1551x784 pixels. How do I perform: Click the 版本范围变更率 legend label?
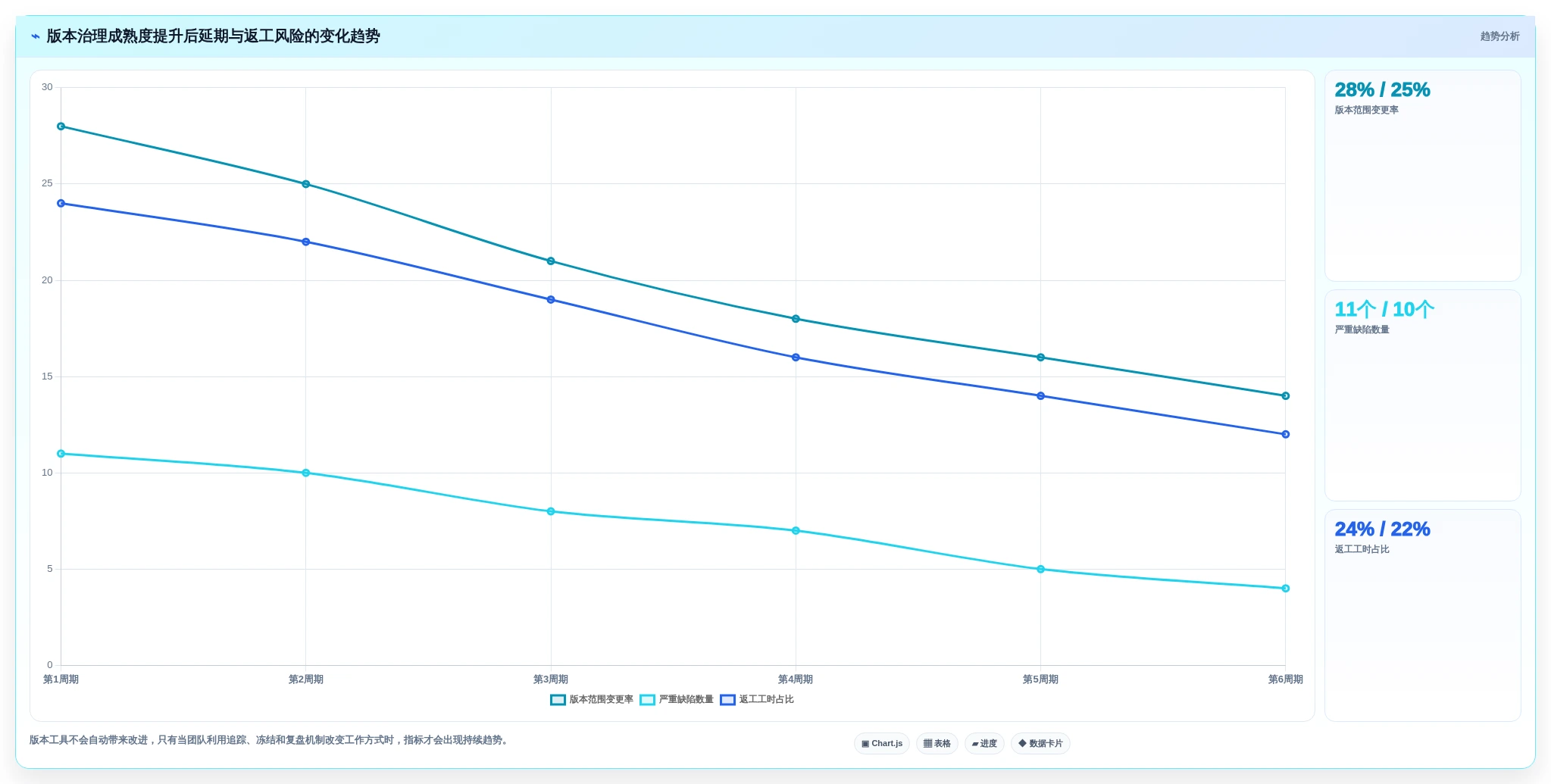(x=602, y=700)
